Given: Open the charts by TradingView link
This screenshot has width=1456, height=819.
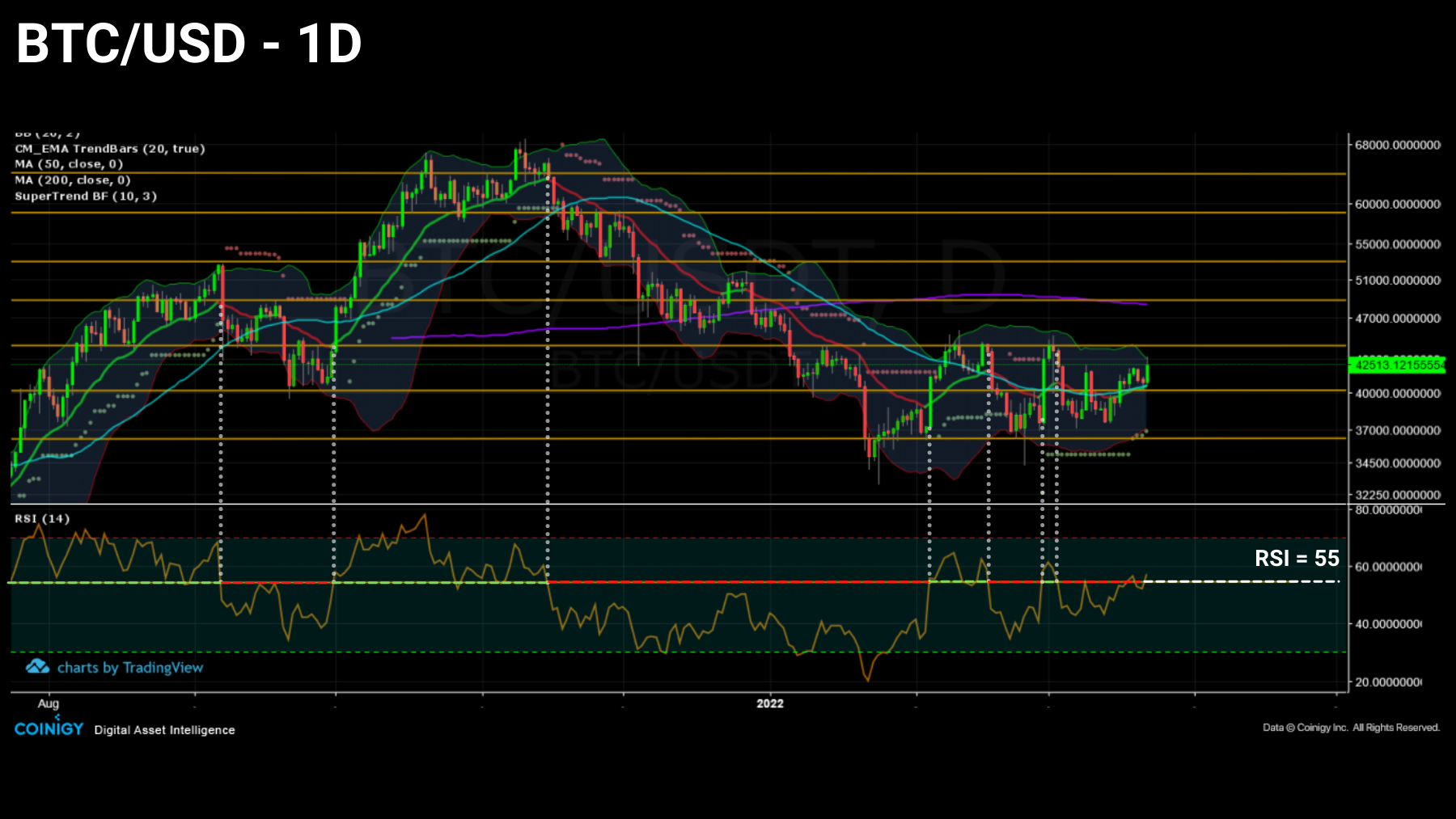Looking at the screenshot, I should click(x=131, y=667).
